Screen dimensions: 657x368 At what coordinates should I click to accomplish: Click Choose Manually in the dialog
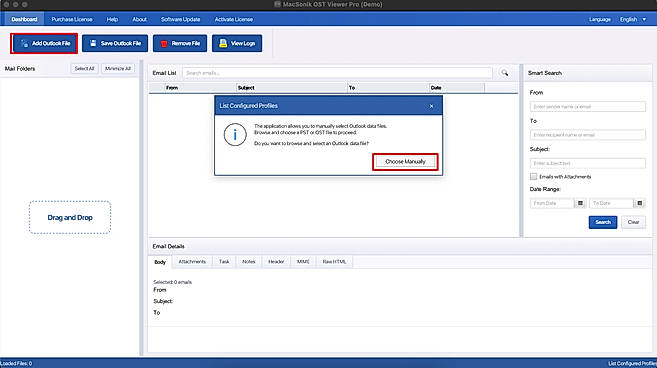pos(405,162)
